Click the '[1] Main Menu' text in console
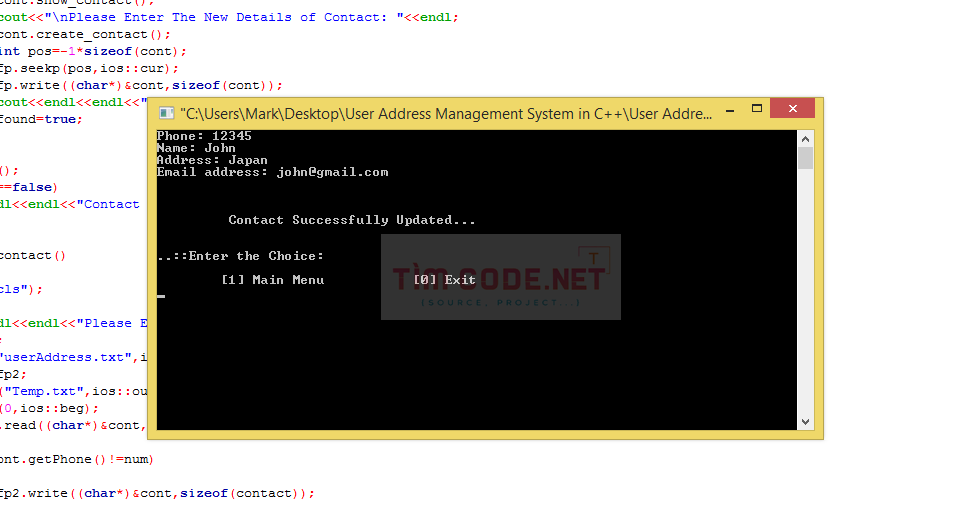962x513 pixels. 272,280
